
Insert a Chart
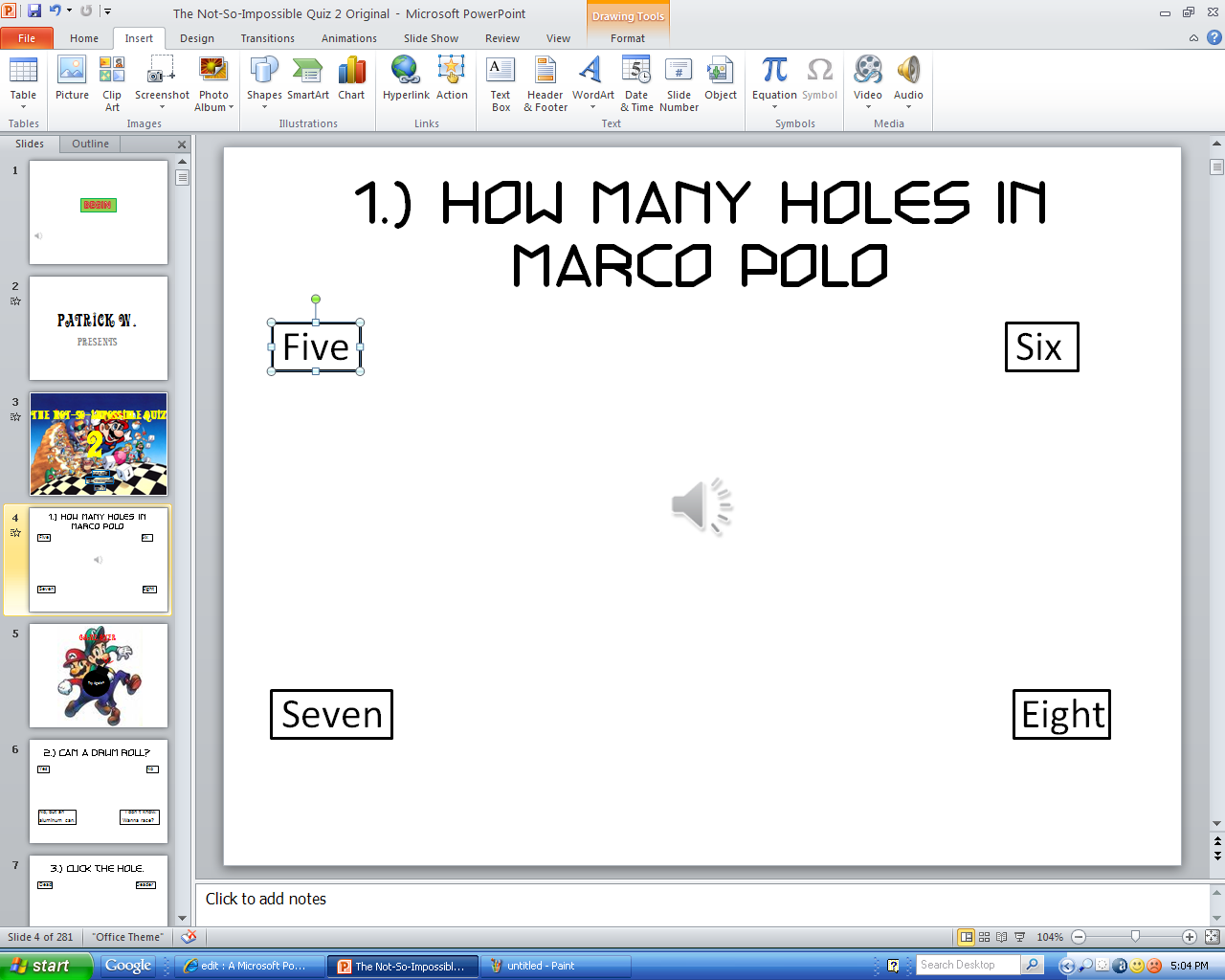(x=351, y=78)
